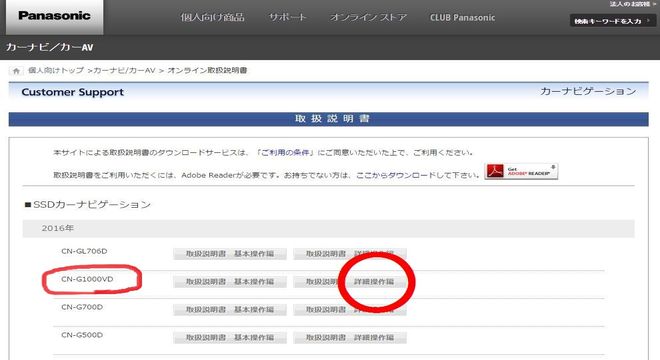This screenshot has height=360, width=660.
Task: Open CN-GL706D 基本操作編 manual
Action: (x=230, y=254)
